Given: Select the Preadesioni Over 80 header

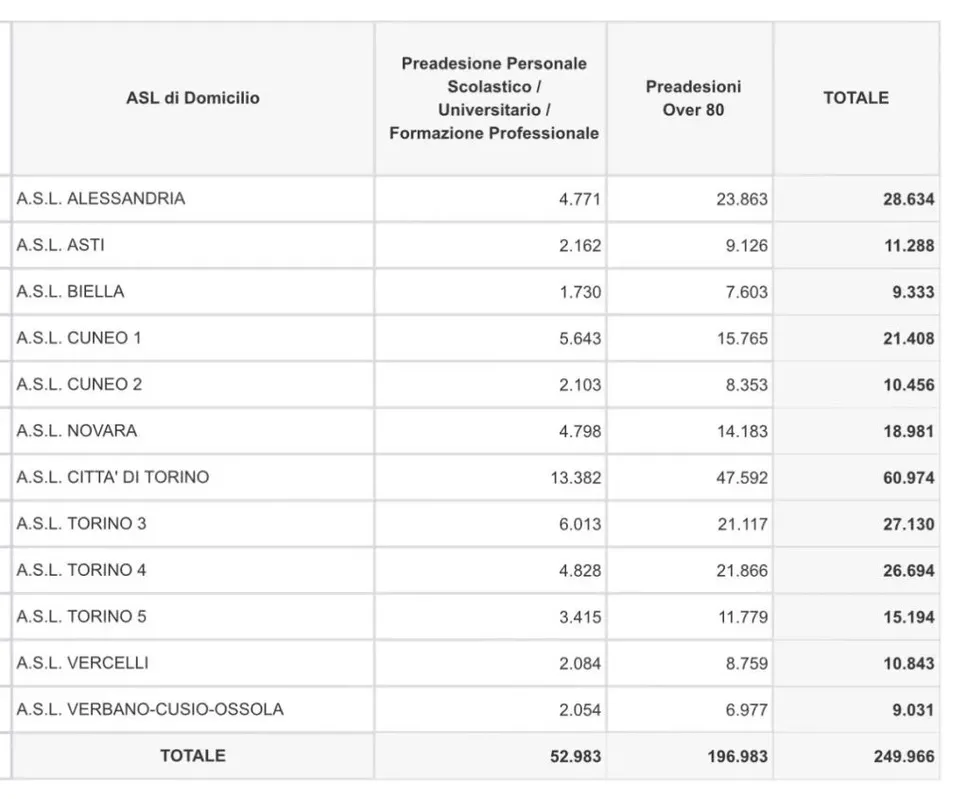Looking at the screenshot, I should pyautogui.click(x=693, y=98).
